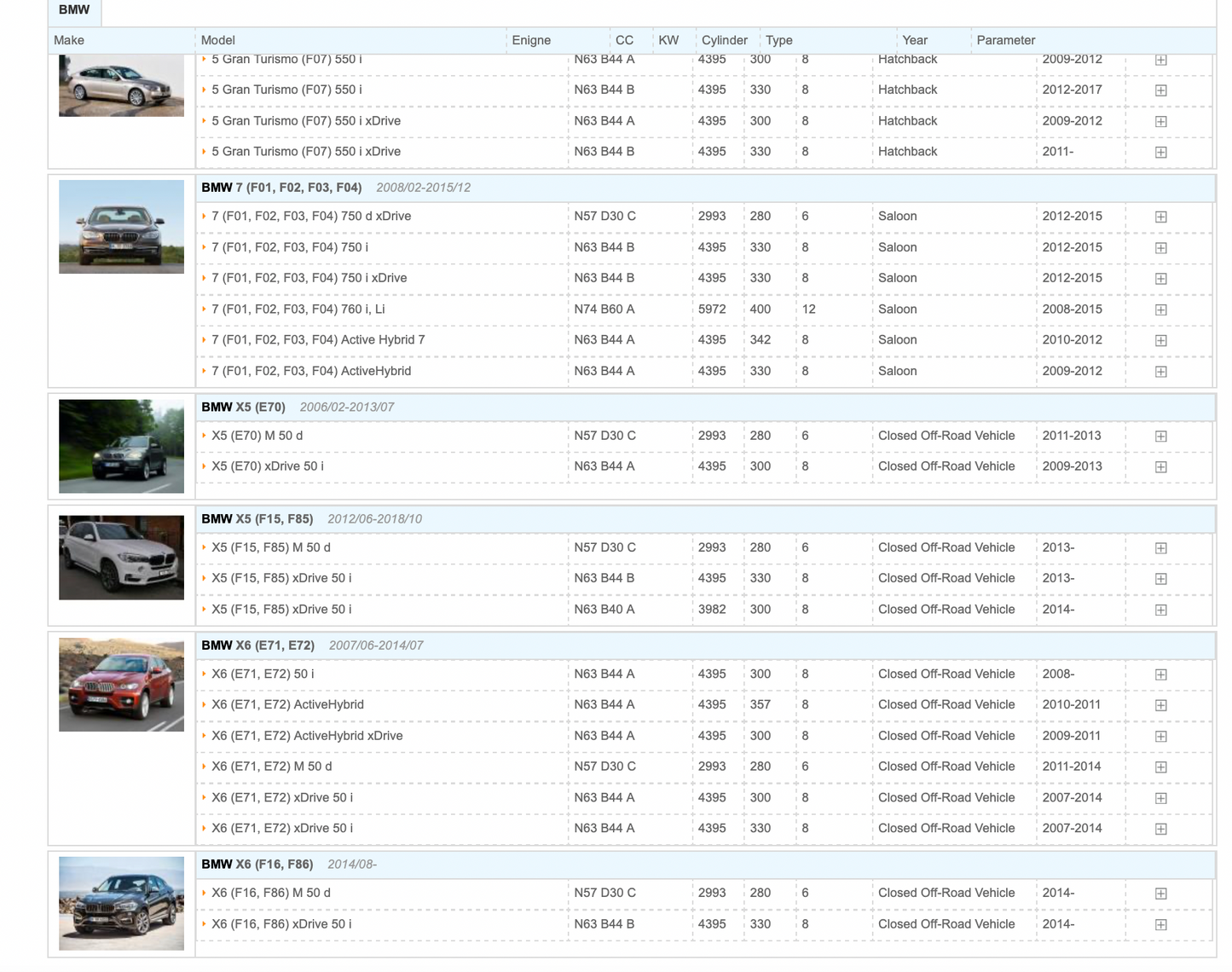This screenshot has height=972, width=1232.
Task: Click plus icon for X6 ActiveHybrid xDrive row
Action: pyautogui.click(x=1160, y=736)
